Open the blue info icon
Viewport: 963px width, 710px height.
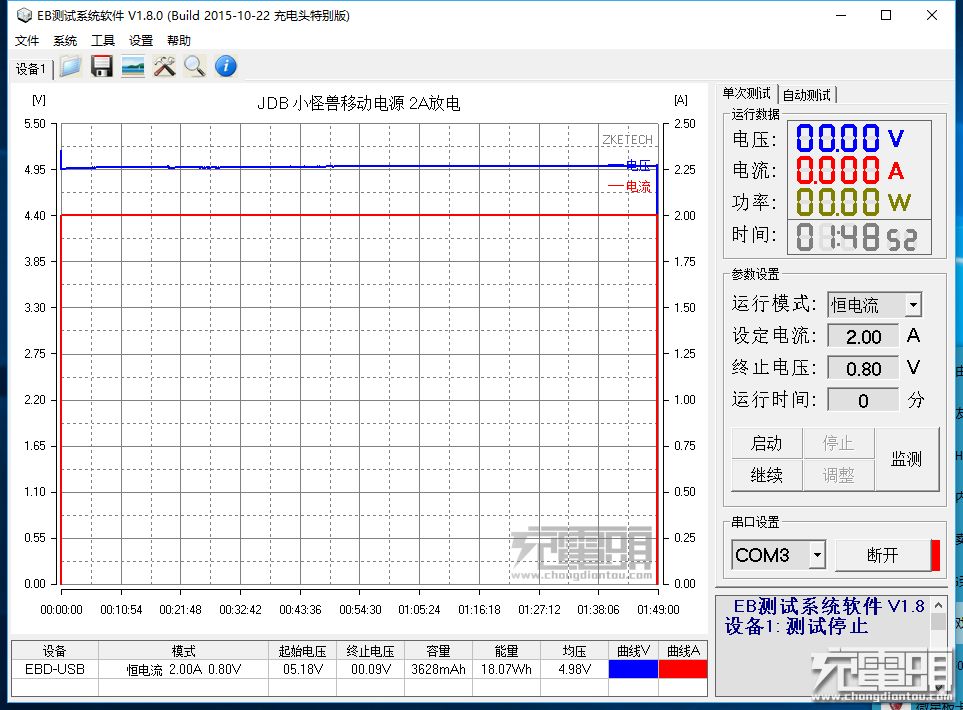pyautogui.click(x=226, y=66)
